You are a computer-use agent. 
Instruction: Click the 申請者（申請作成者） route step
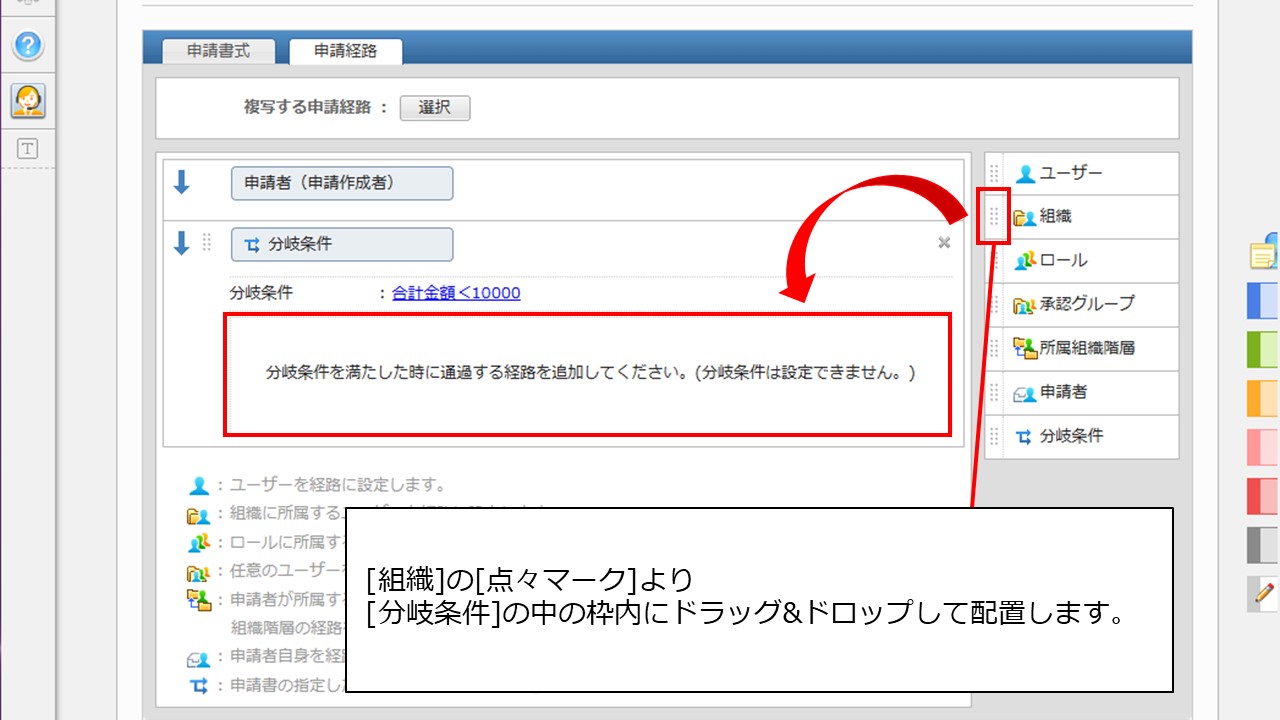click(x=342, y=184)
